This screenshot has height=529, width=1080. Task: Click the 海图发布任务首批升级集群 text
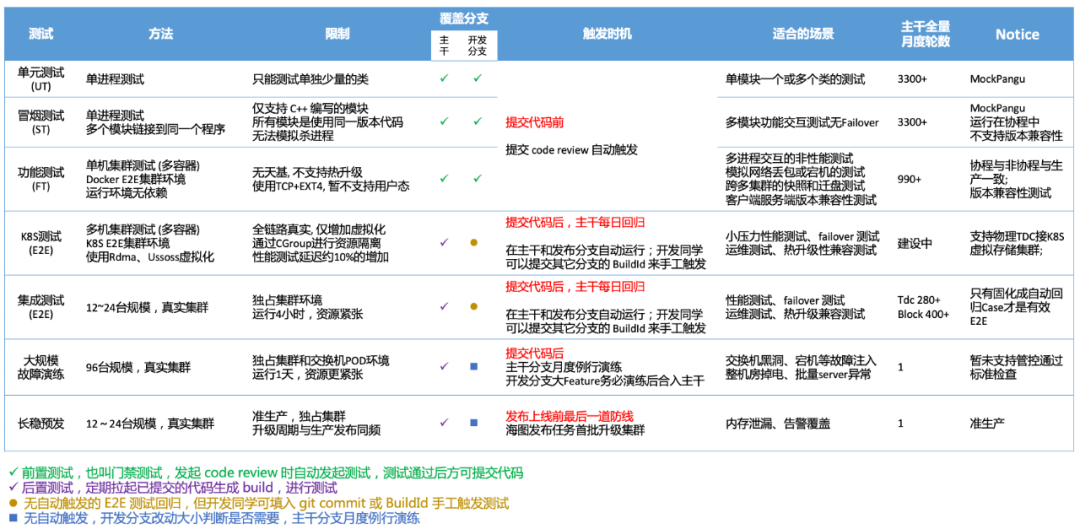575,431
